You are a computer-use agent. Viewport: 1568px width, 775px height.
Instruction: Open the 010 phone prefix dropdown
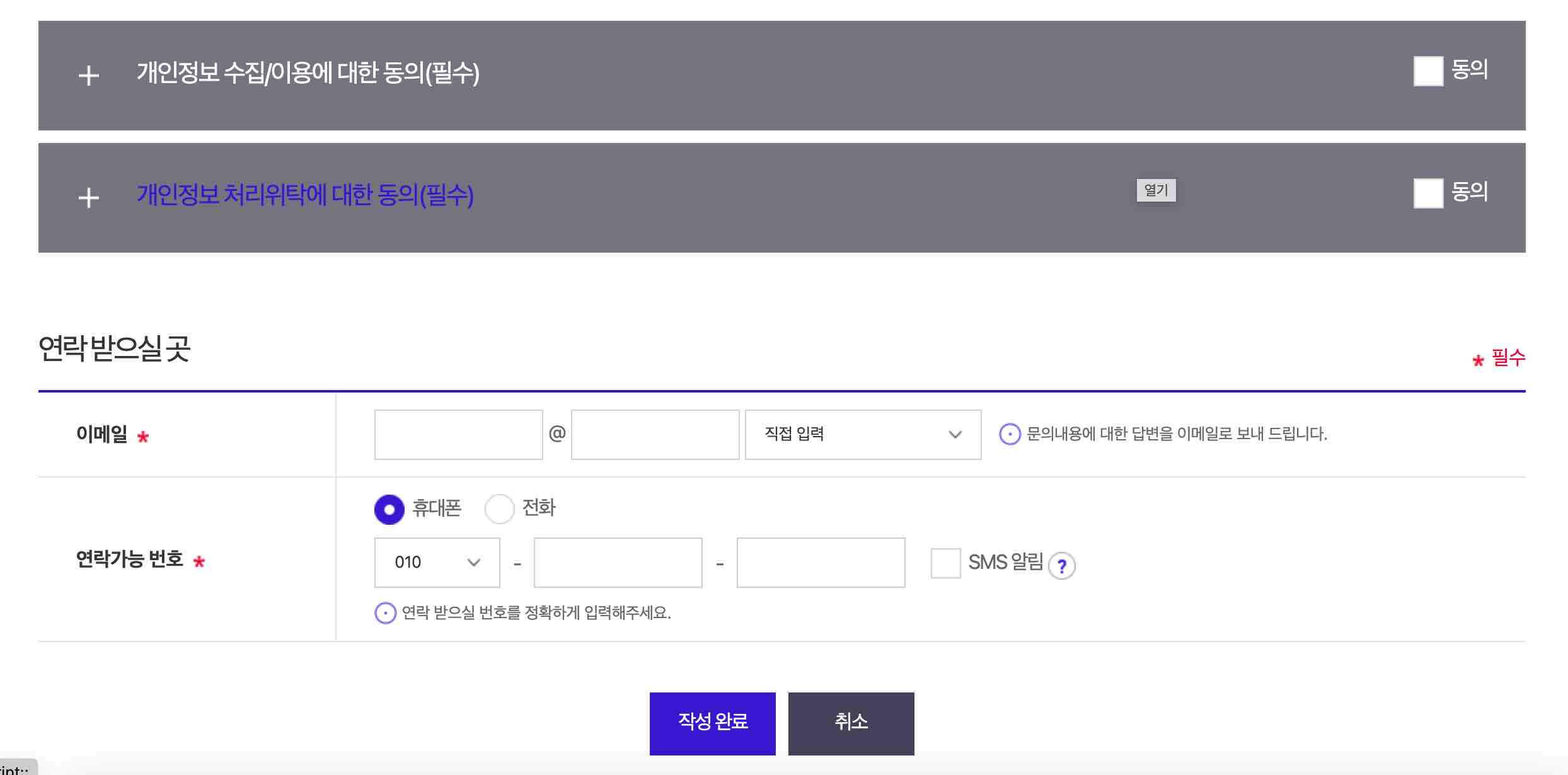point(437,563)
